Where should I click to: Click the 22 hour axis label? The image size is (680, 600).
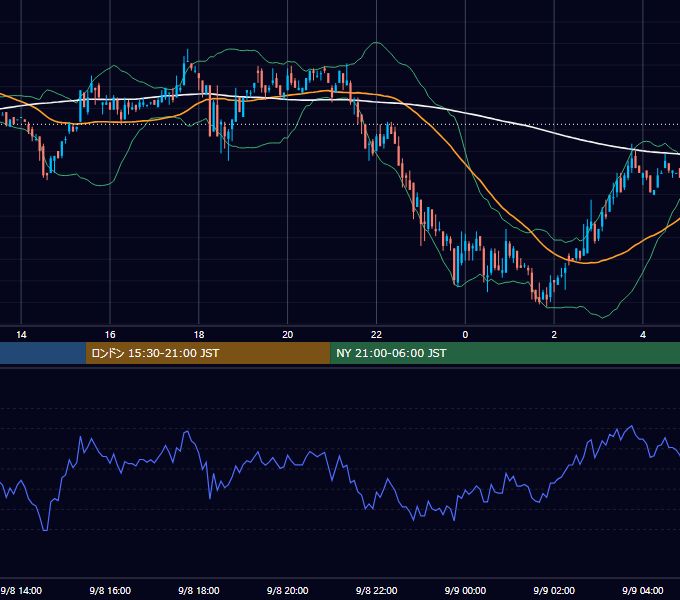coord(376,335)
